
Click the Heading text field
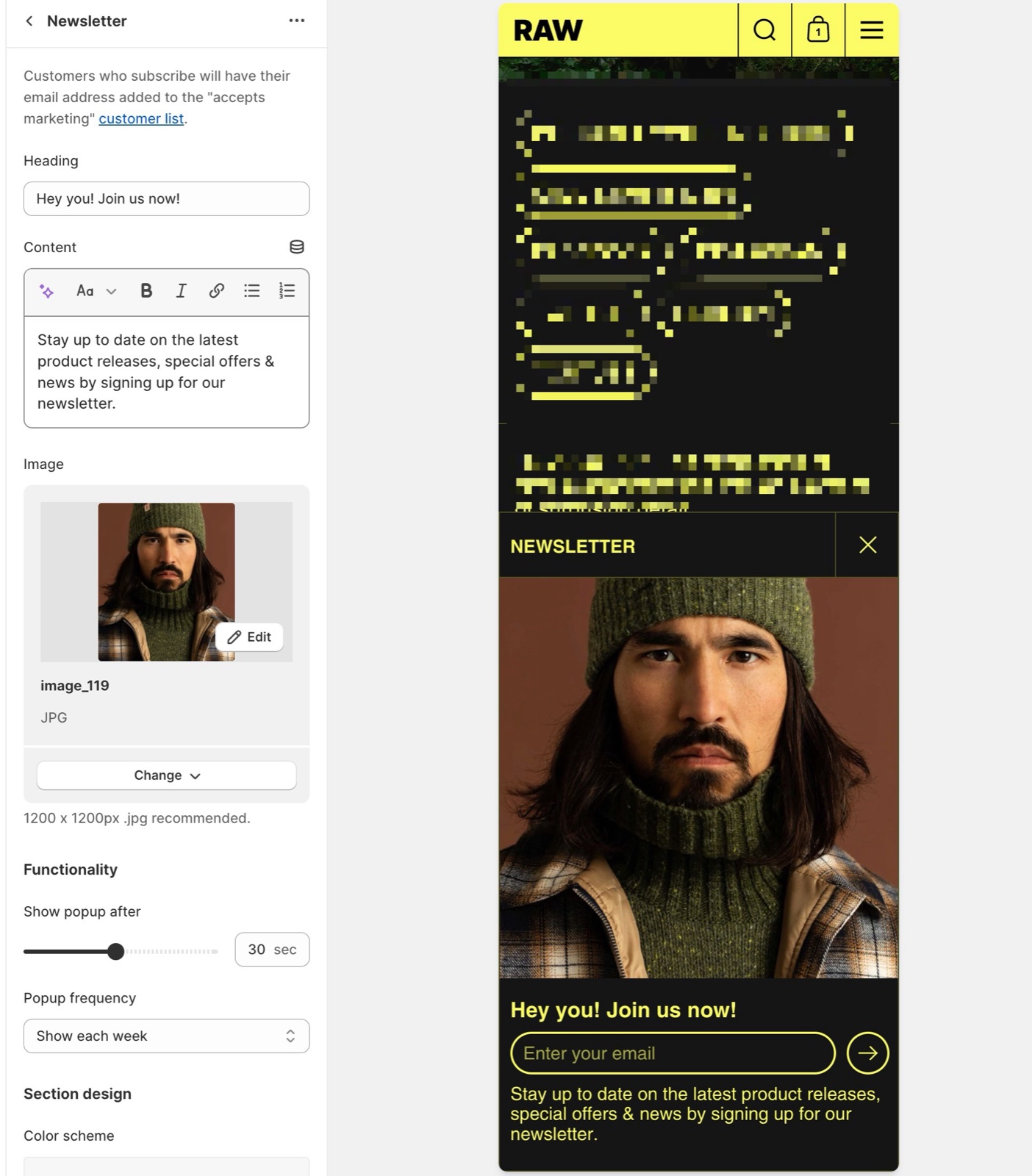click(x=166, y=198)
